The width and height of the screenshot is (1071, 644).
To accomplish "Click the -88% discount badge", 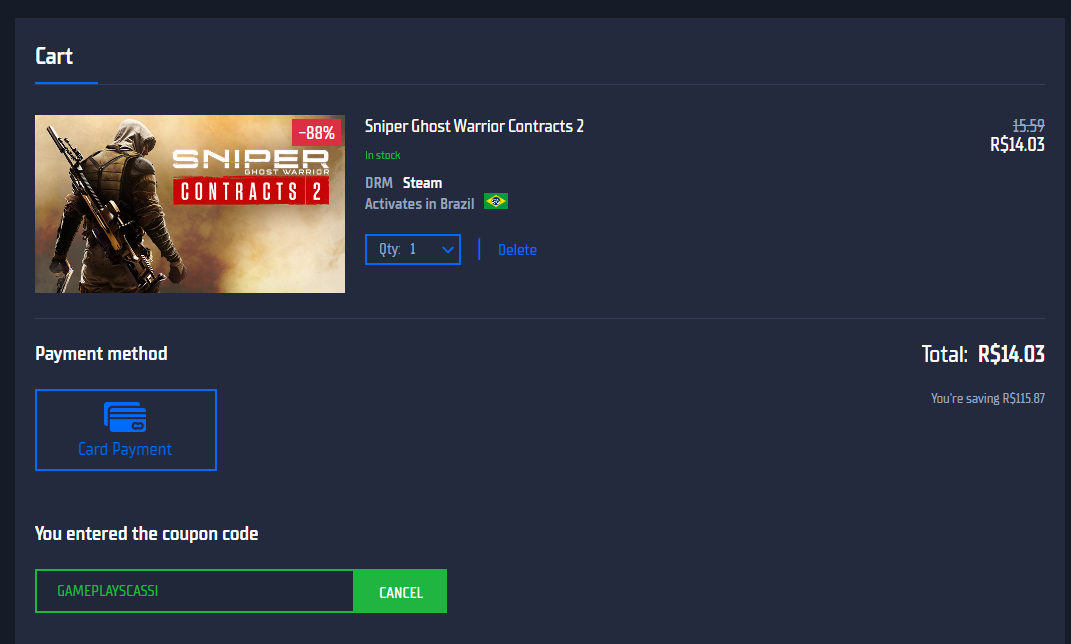I will click(x=316, y=132).
